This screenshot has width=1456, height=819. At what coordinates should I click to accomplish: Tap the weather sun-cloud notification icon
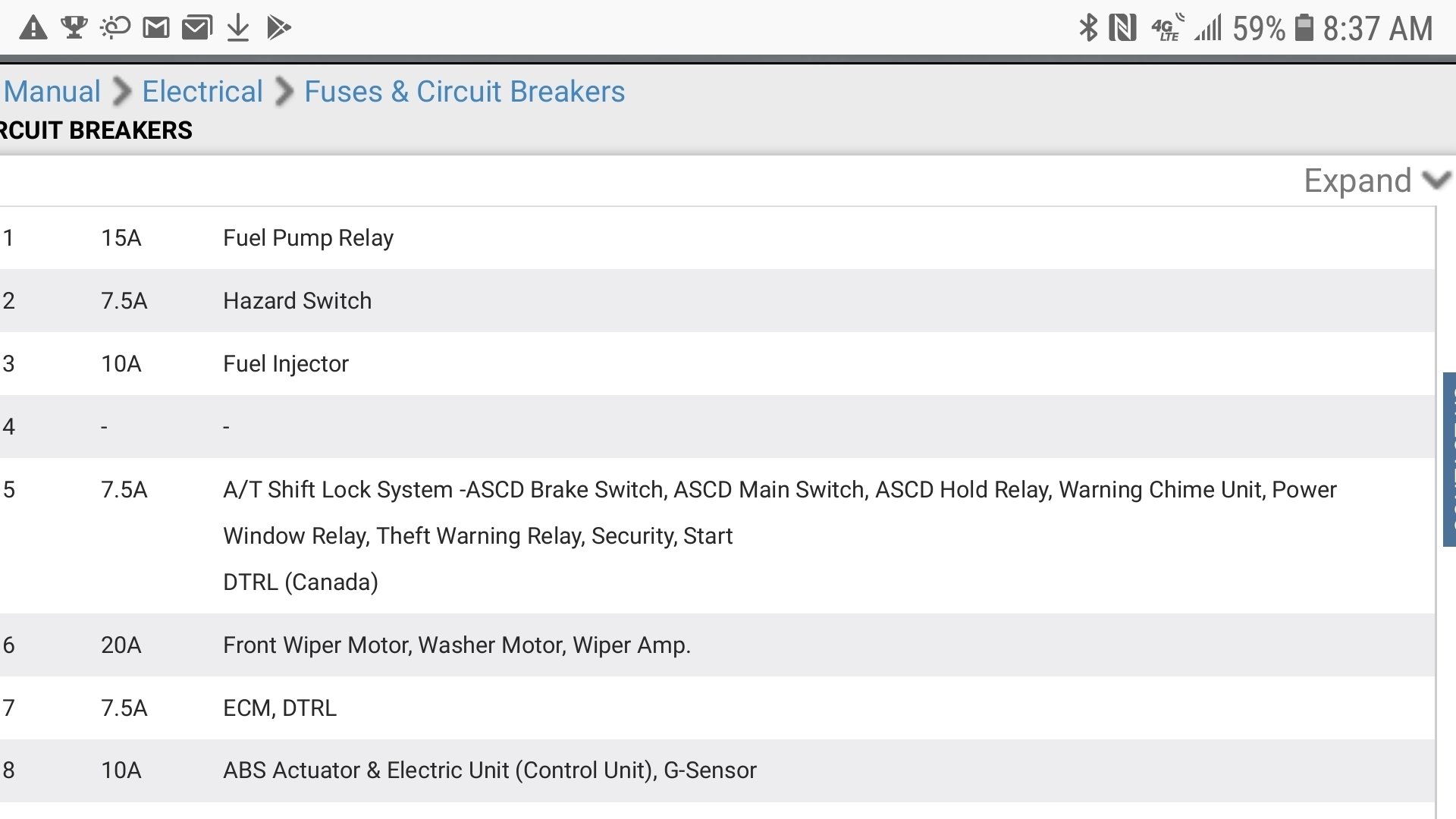[115, 28]
